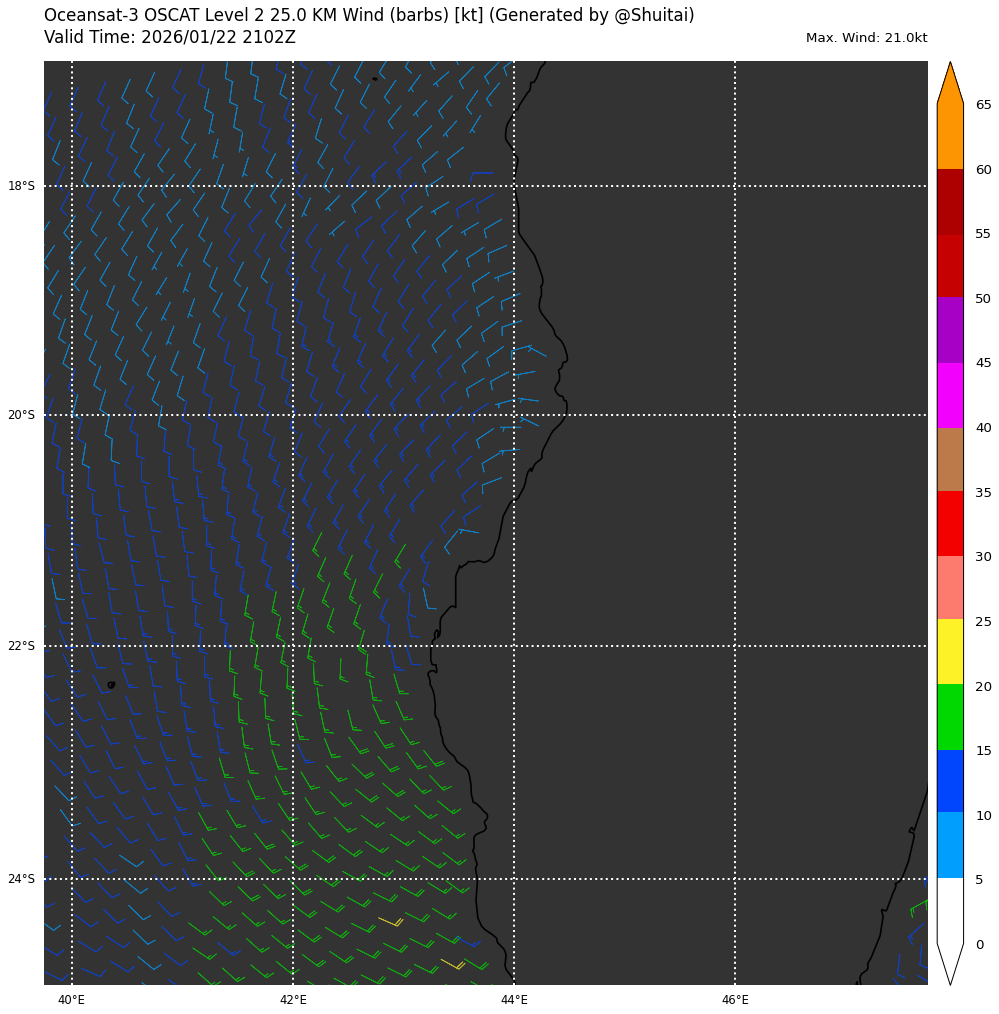
Task: Click the Max. Wind: 21.0kt label
Action: tap(866, 38)
